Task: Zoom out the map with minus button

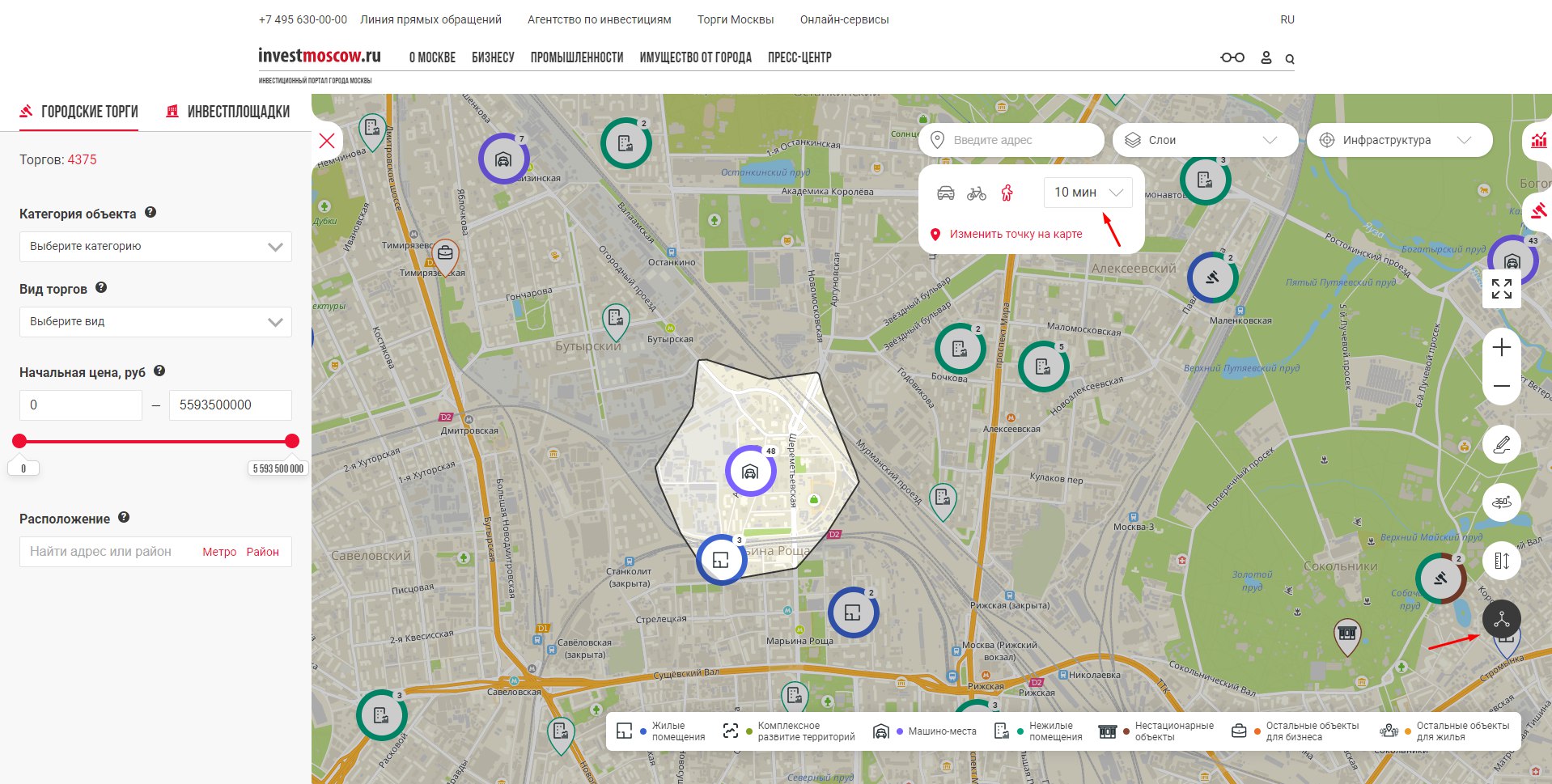Action: 1502,386
